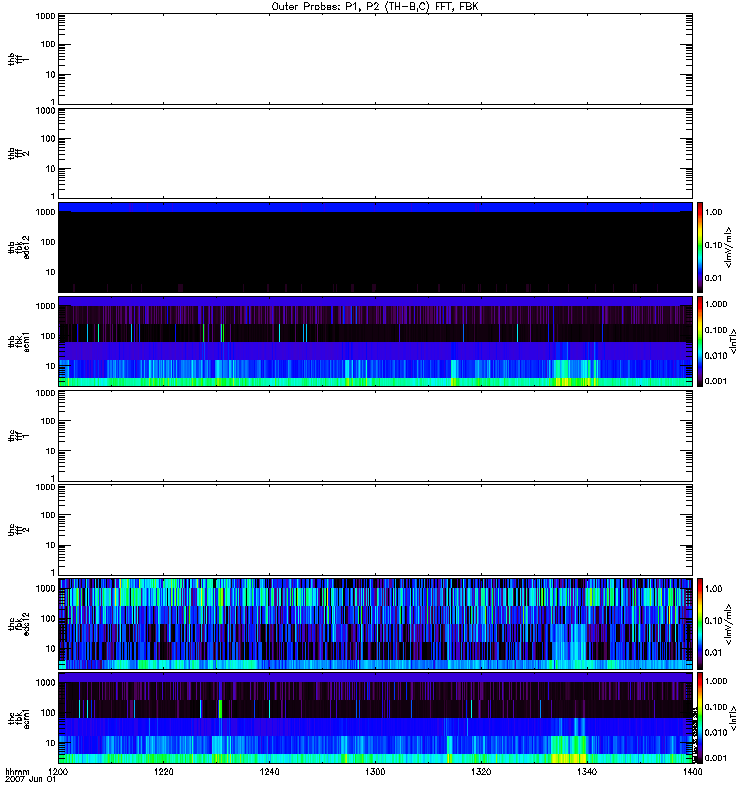The width and height of the screenshot is (750, 800).
Task: Click the 1 tick label on thc fff 1 axis
Action: [53, 479]
